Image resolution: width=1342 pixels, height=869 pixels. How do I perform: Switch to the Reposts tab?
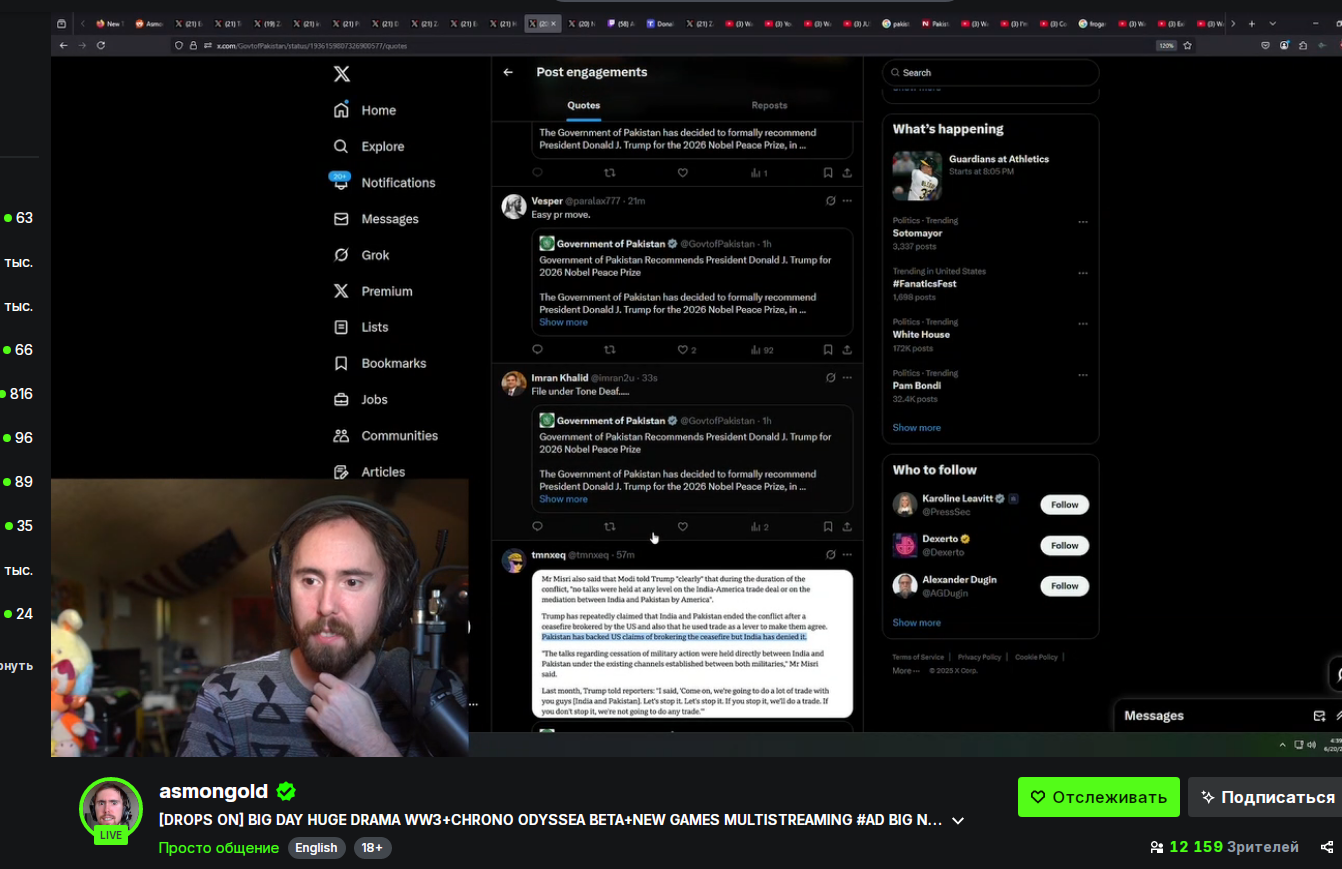[x=769, y=105]
